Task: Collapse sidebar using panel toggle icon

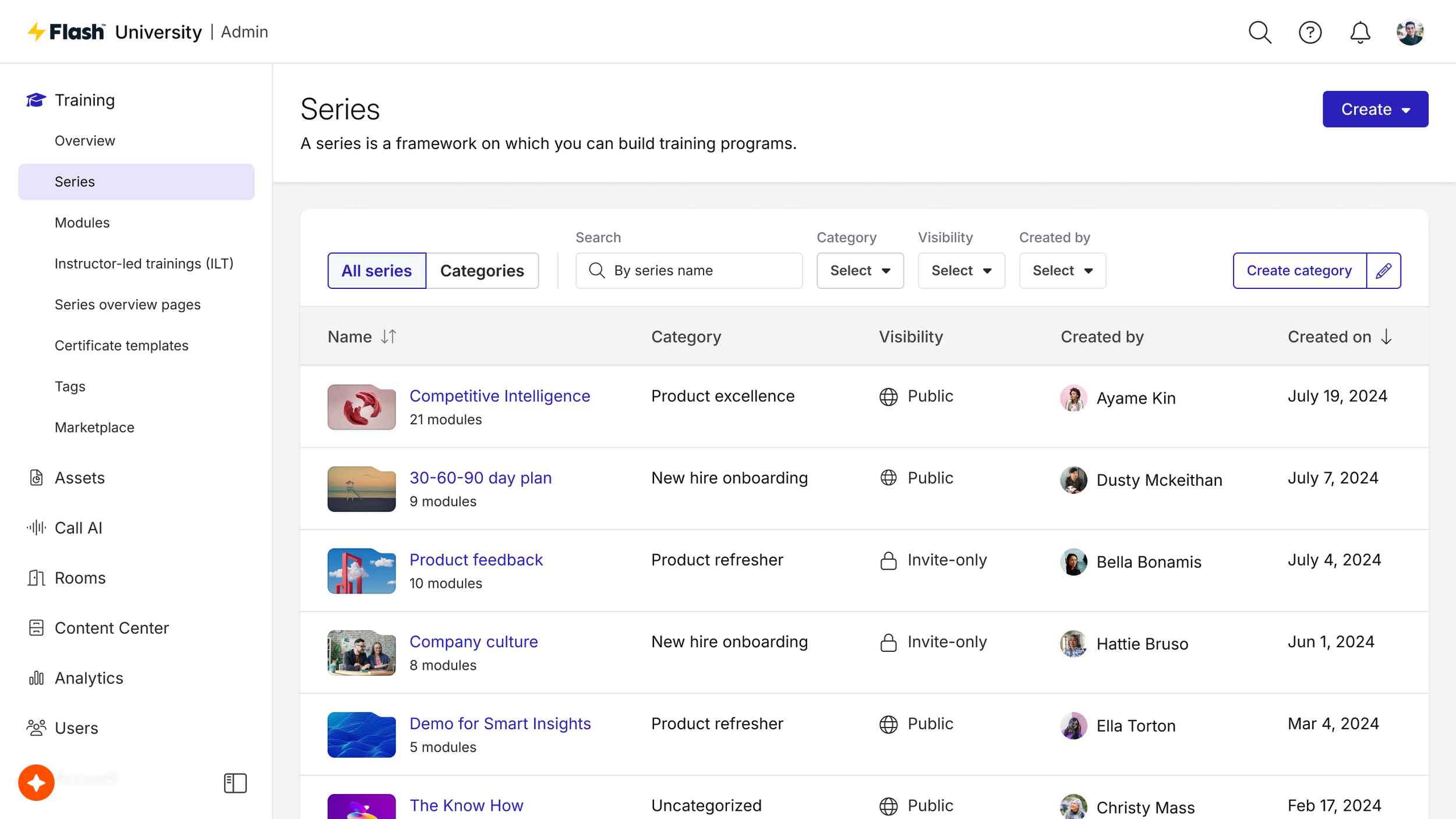Action: point(235,783)
